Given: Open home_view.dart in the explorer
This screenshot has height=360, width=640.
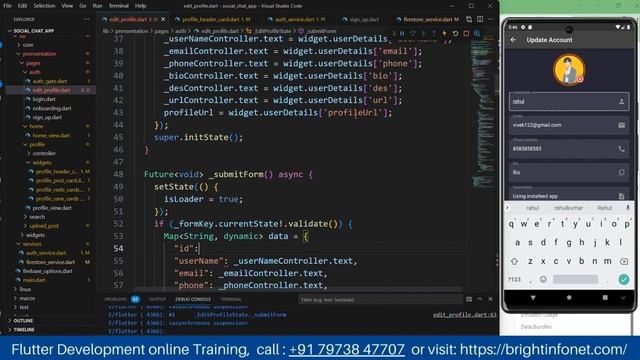Looking at the screenshot, I should tap(51, 135).
